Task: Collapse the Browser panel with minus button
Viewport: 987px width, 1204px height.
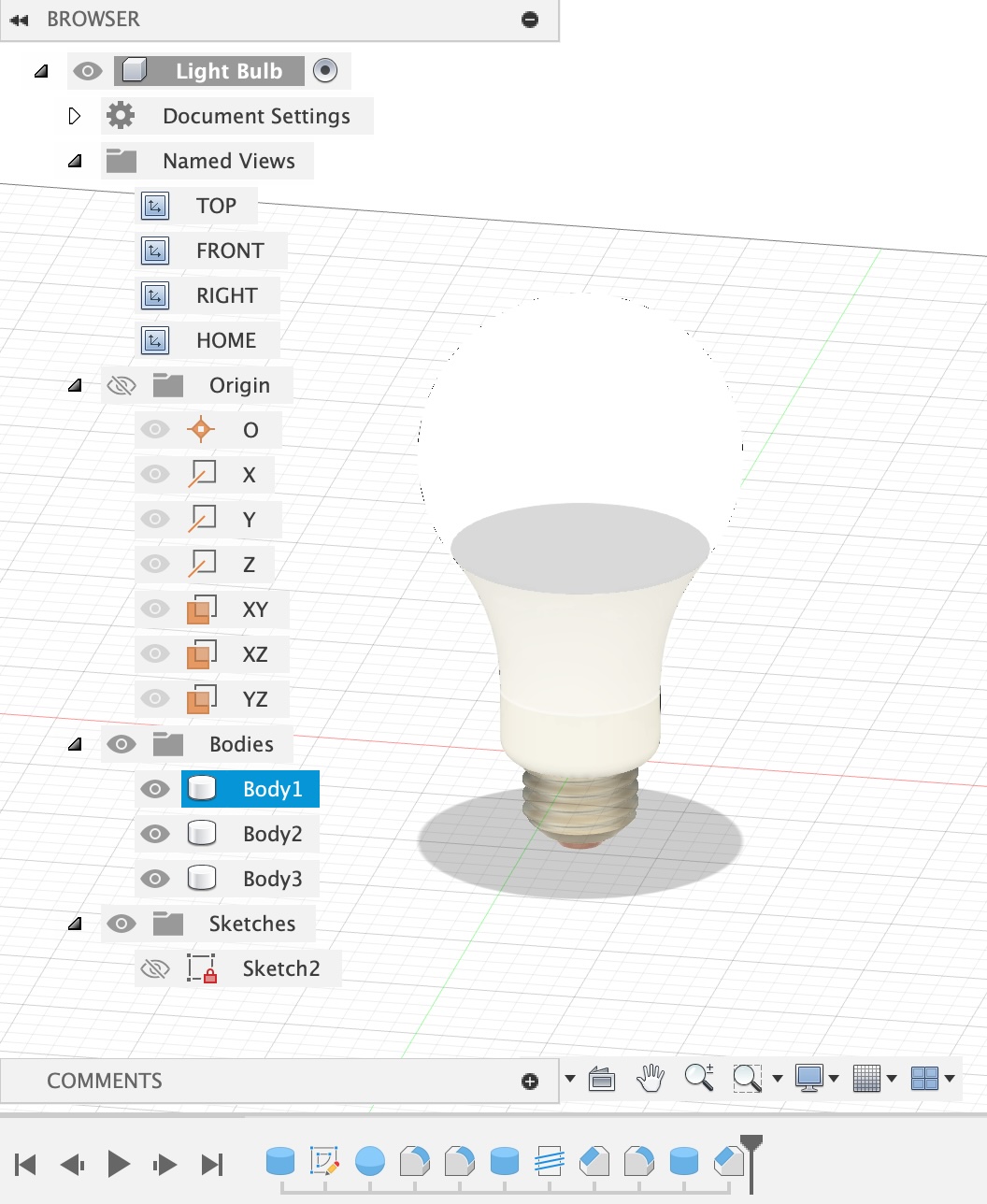Action: (x=530, y=20)
